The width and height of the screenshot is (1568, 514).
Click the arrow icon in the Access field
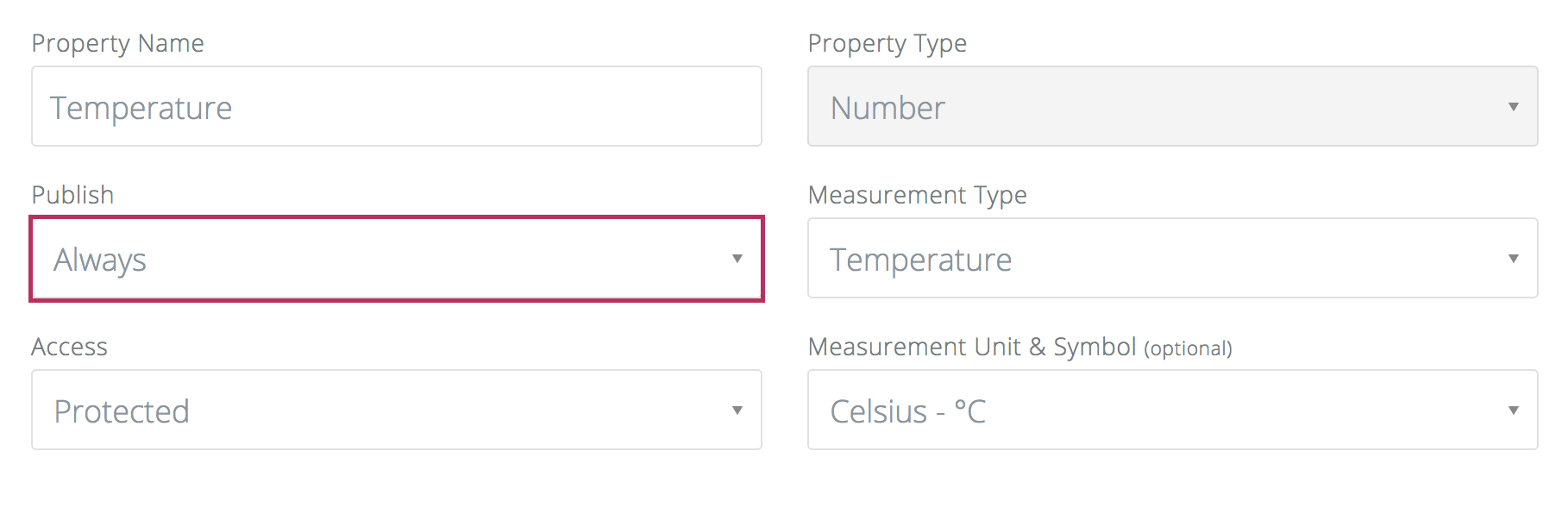click(x=737, y=411)
